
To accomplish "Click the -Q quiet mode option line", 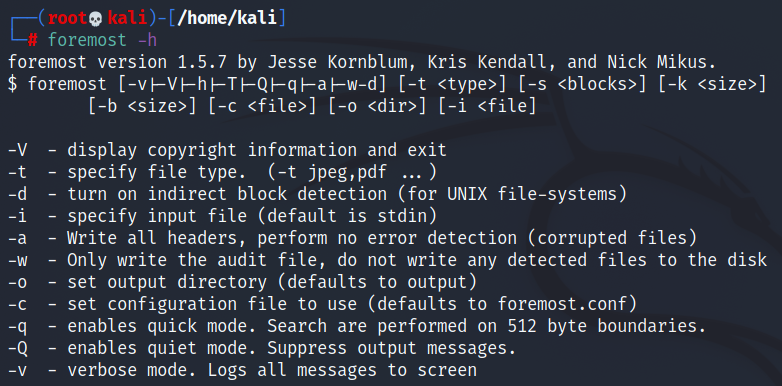I will point(262,348).
